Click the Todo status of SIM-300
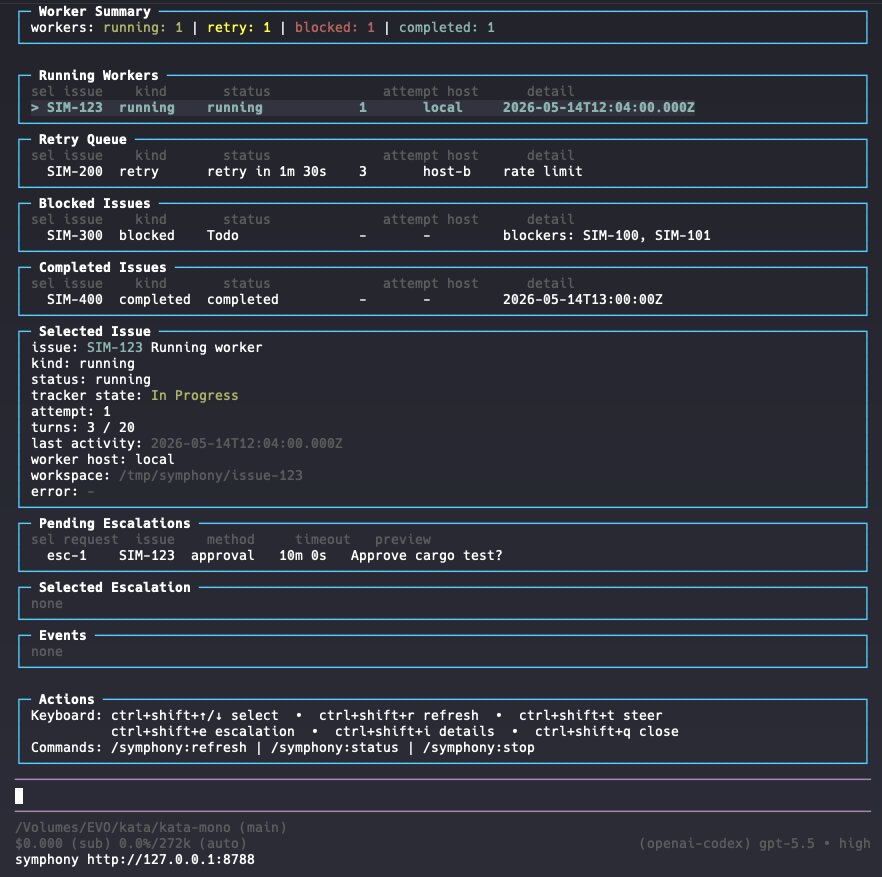882x877 pixels. pyautogui.click(x=223, y=236)
